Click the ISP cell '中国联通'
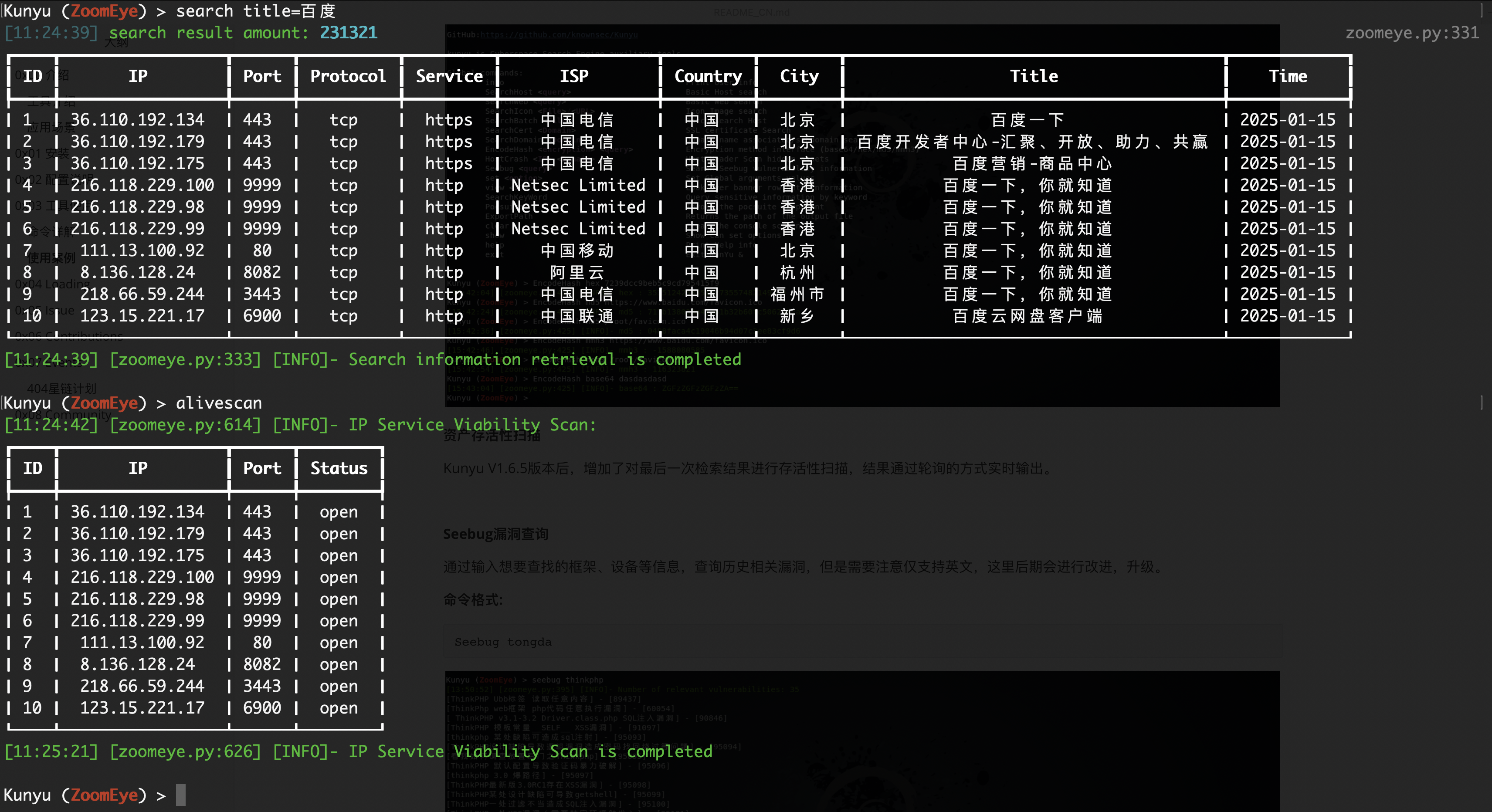 point(577,316)
